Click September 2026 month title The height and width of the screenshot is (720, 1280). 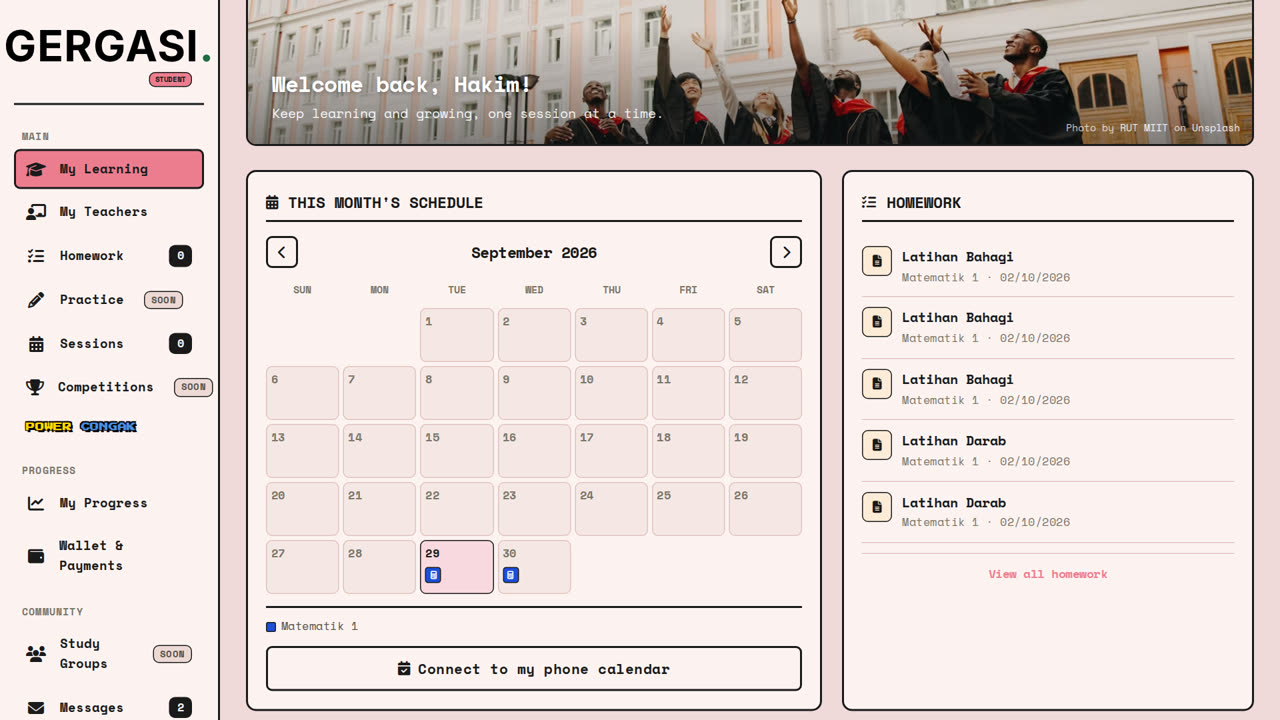534,253
